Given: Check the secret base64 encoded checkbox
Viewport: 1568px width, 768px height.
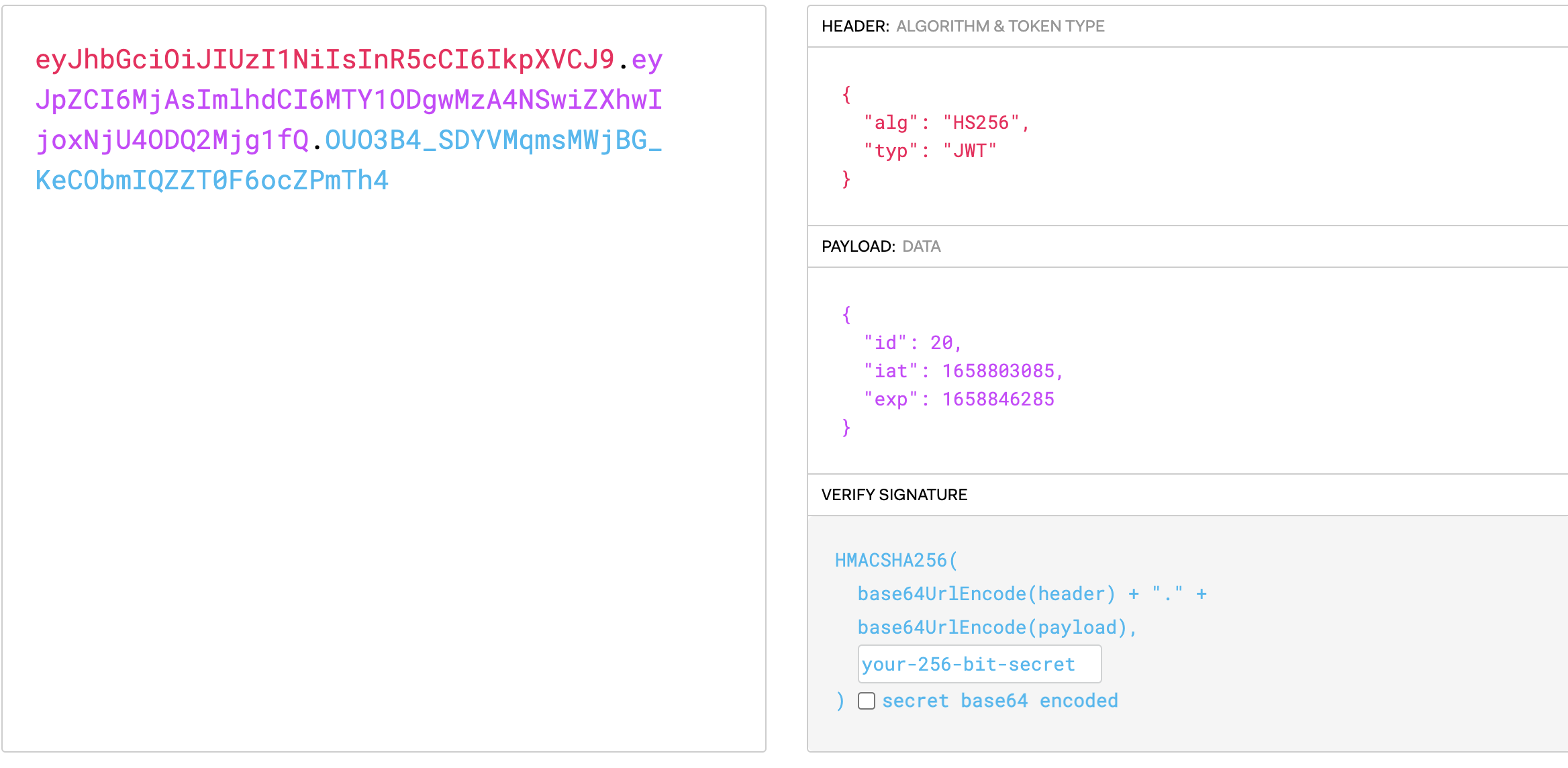Looking at the screenshot, I should click(867, 701).
